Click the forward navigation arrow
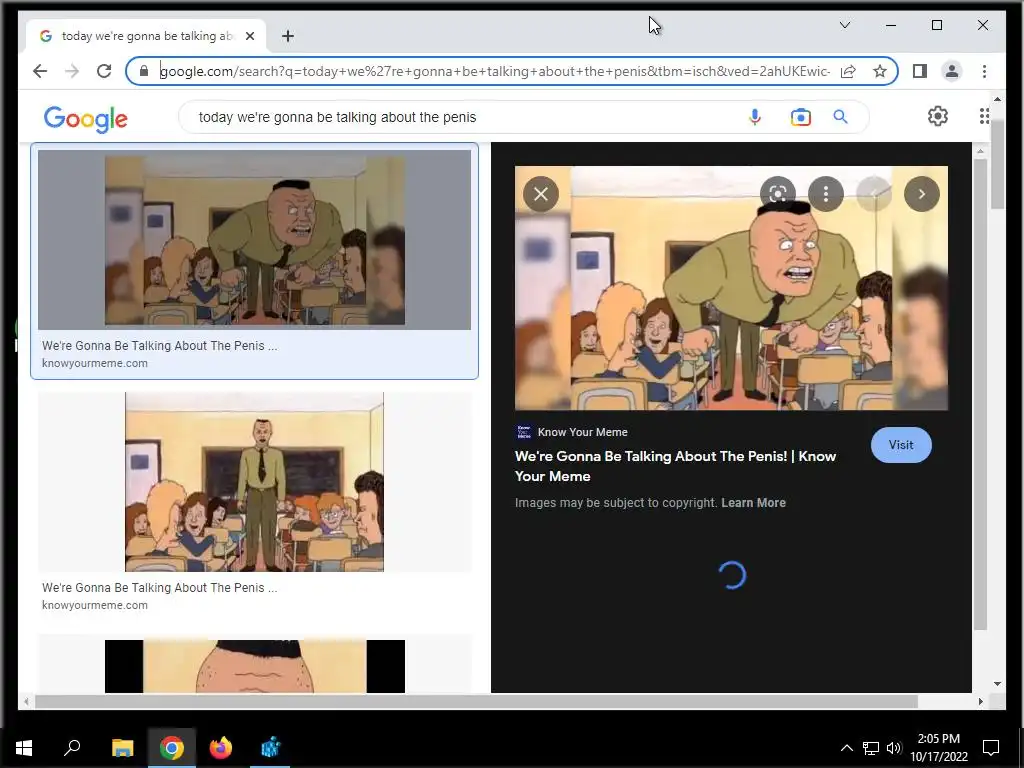1024x768 pixels. point(72,71)
